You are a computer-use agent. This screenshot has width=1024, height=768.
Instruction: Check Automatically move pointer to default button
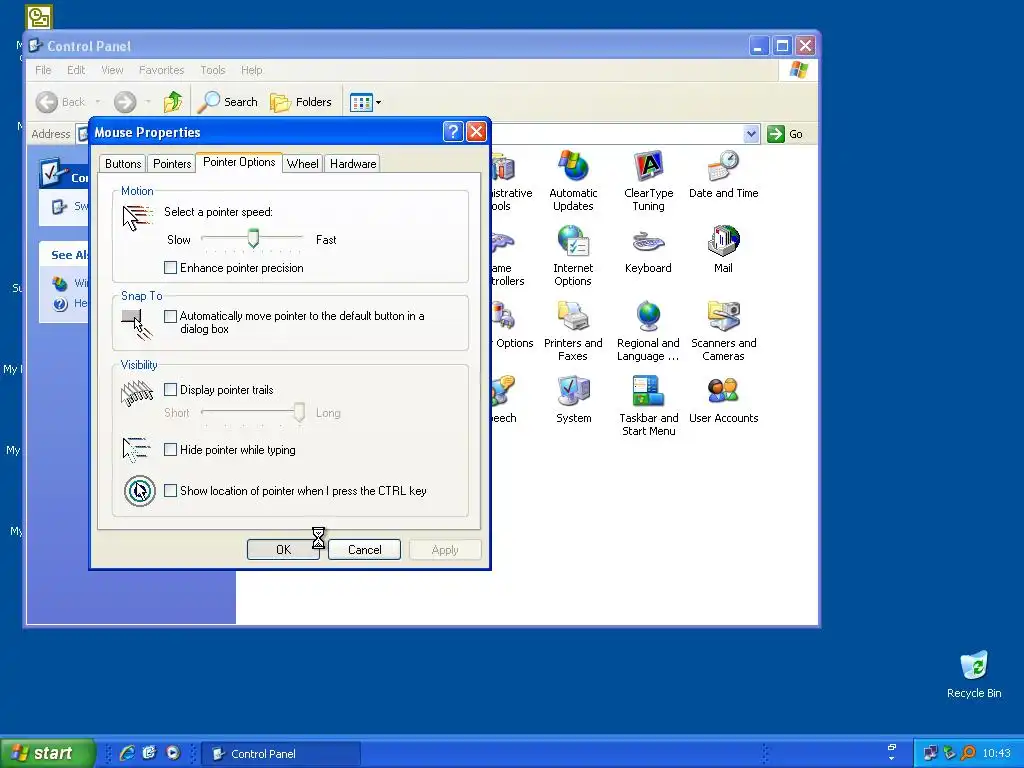point(170,316)
